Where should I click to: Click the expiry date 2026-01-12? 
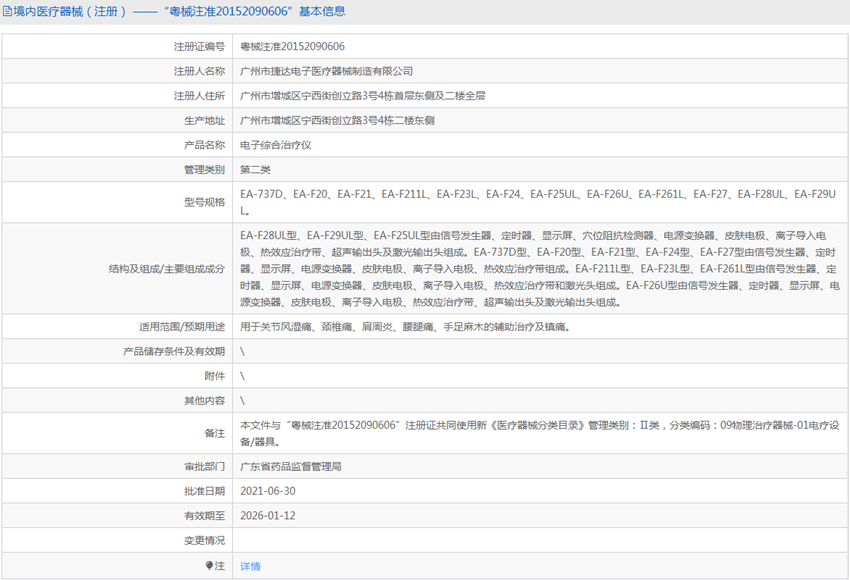268,515
